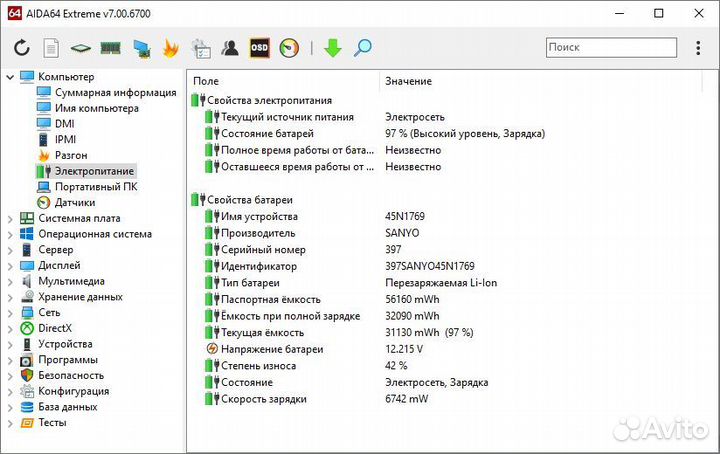Select the Программы tree item

tap(59, 360)
